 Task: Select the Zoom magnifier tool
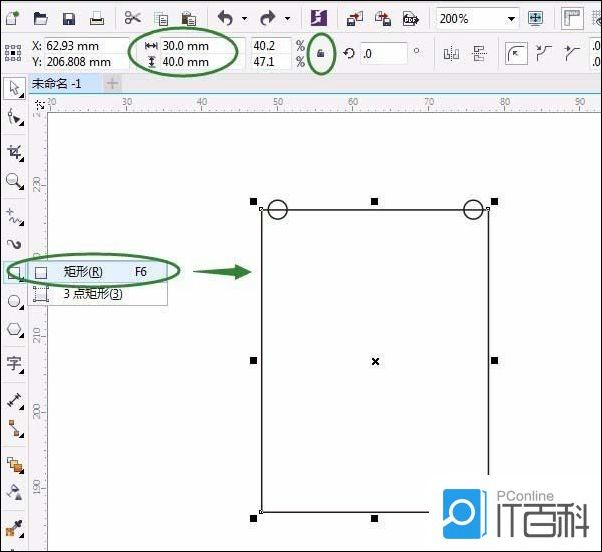pyautogui.click(x=15, y=181)
